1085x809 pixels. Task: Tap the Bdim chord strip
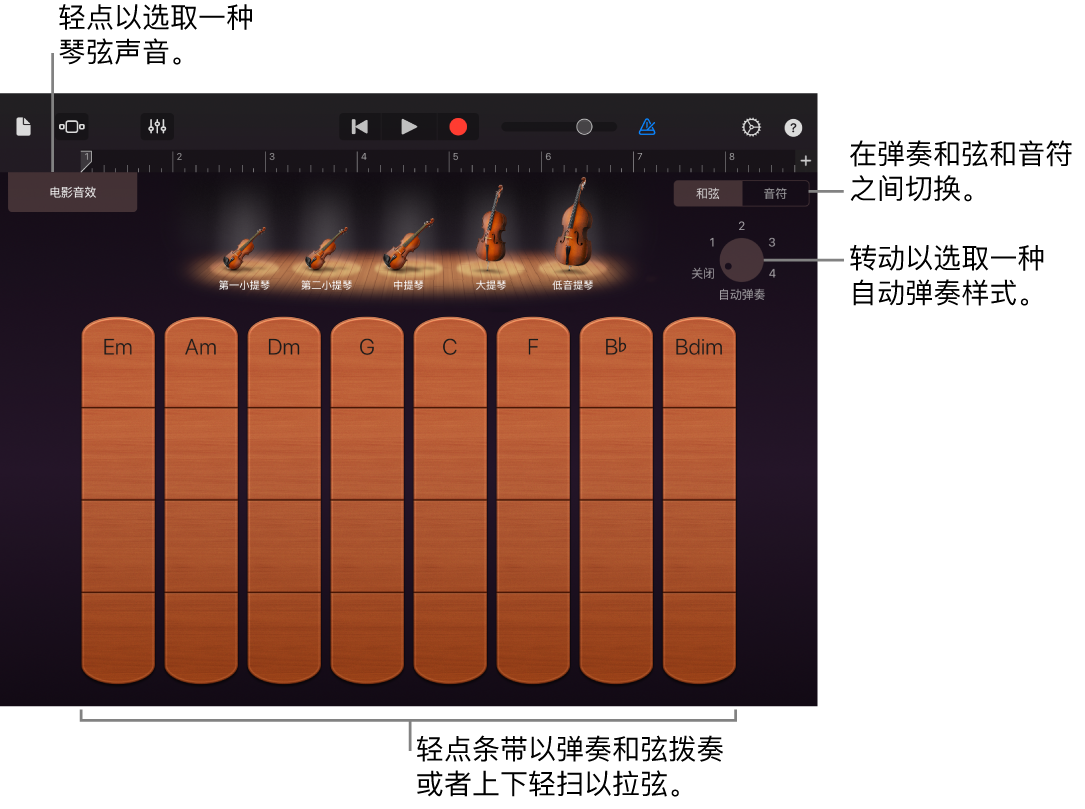[x=700, y=500]
